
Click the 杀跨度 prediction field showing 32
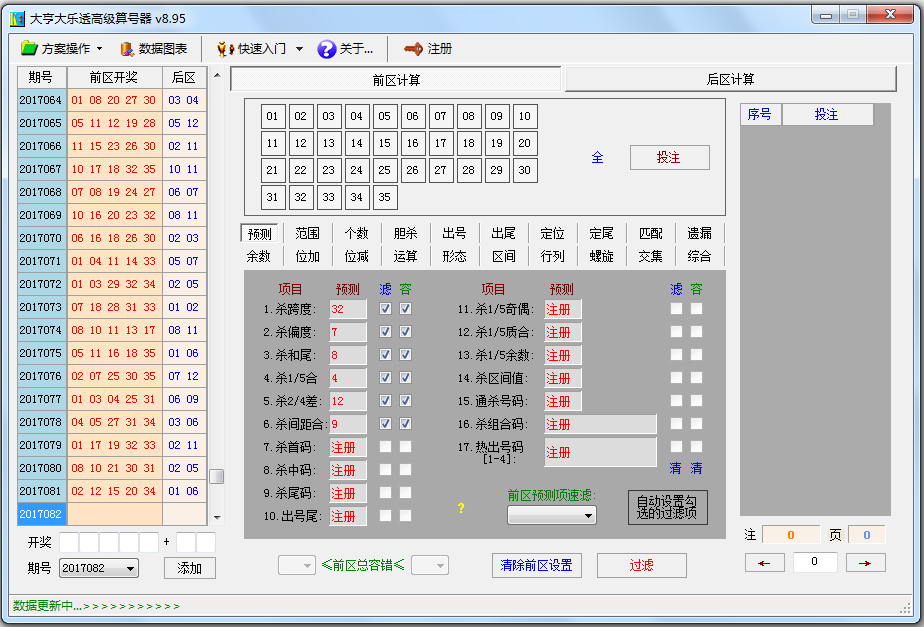[348, 309]
